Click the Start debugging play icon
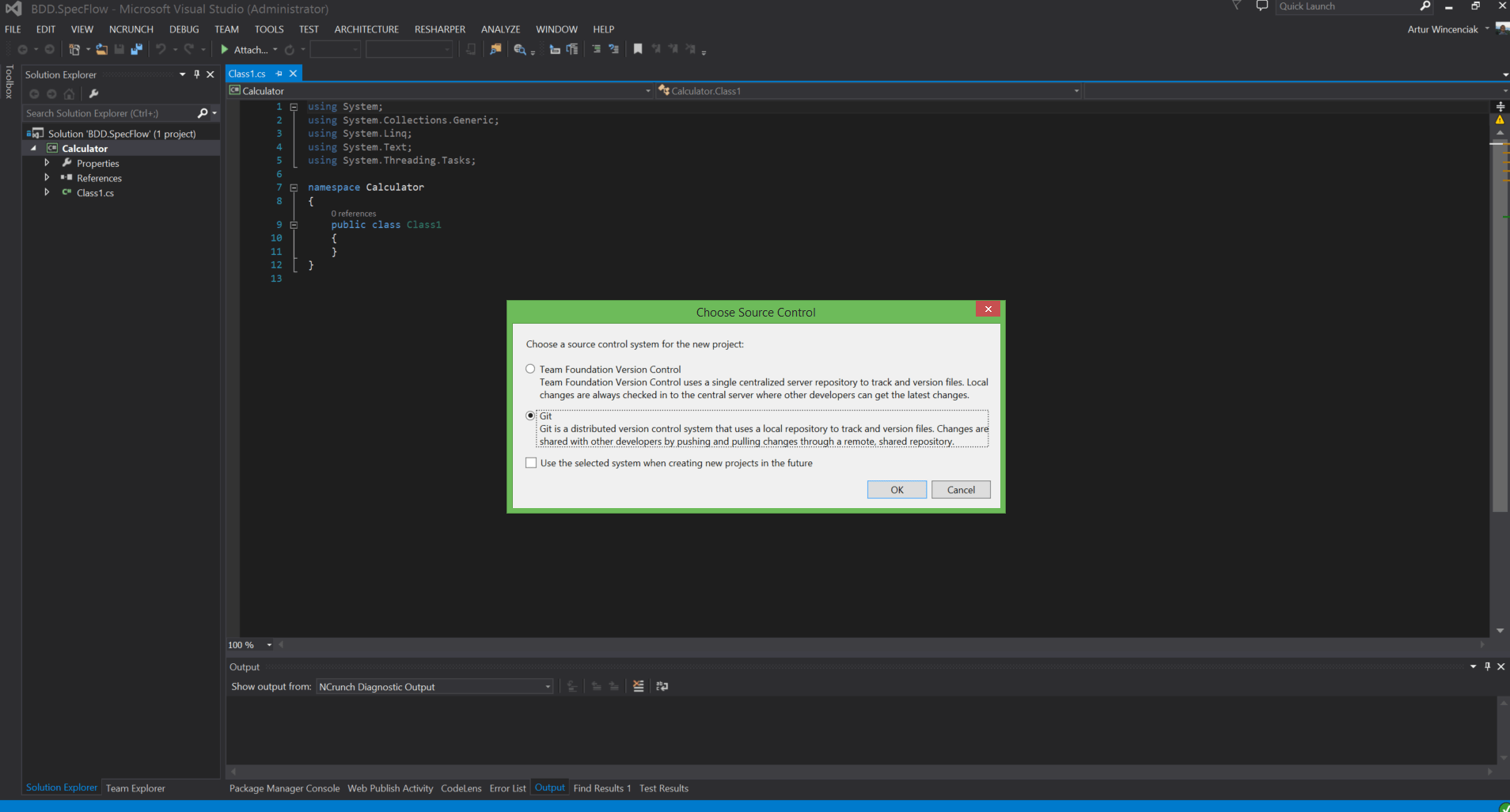This screenshot has height=812, width=1510. pyautogui.click(x=225, y=49)
